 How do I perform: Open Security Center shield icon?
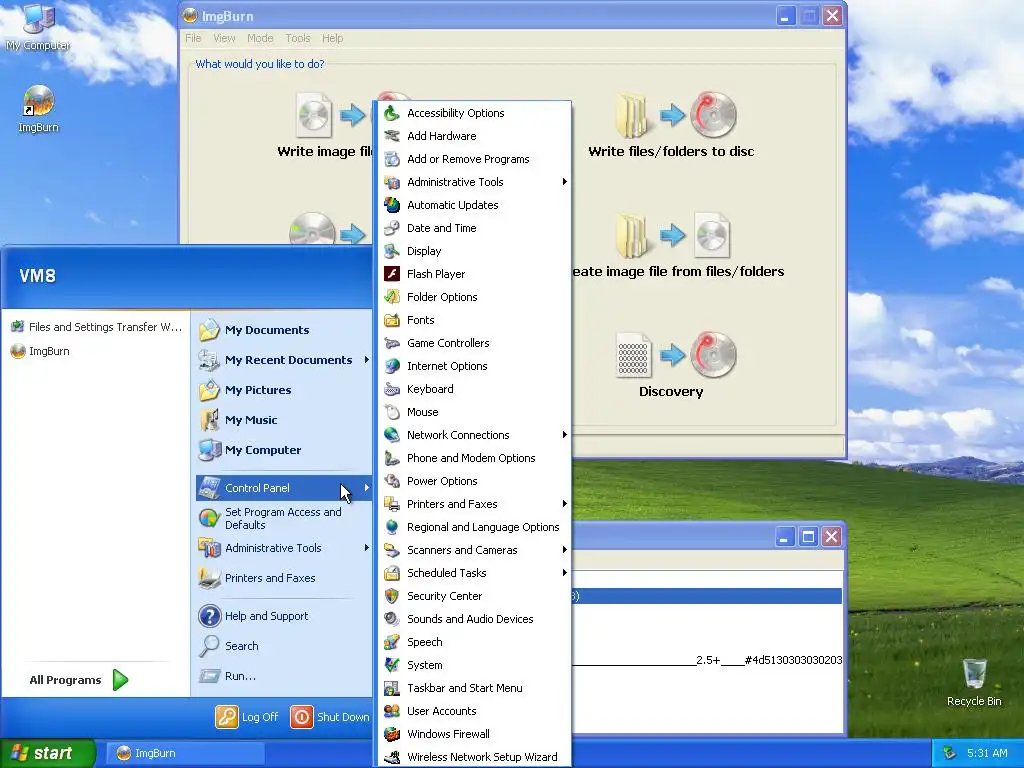point(392,596)
